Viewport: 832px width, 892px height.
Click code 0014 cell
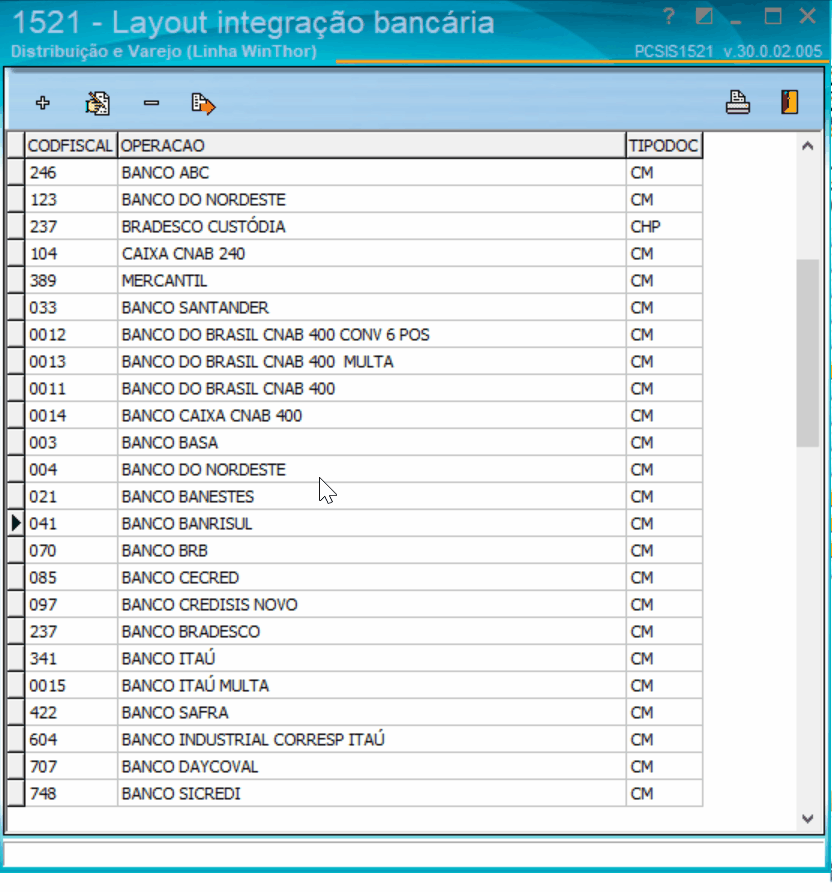click(x=71, y=416)
